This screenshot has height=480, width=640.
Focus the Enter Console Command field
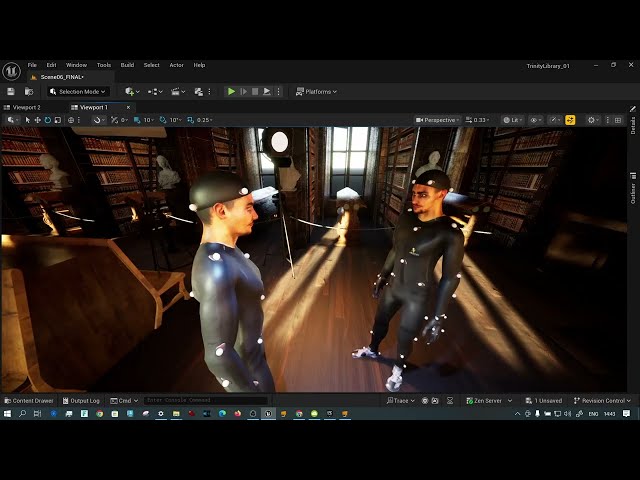[205, 400]
